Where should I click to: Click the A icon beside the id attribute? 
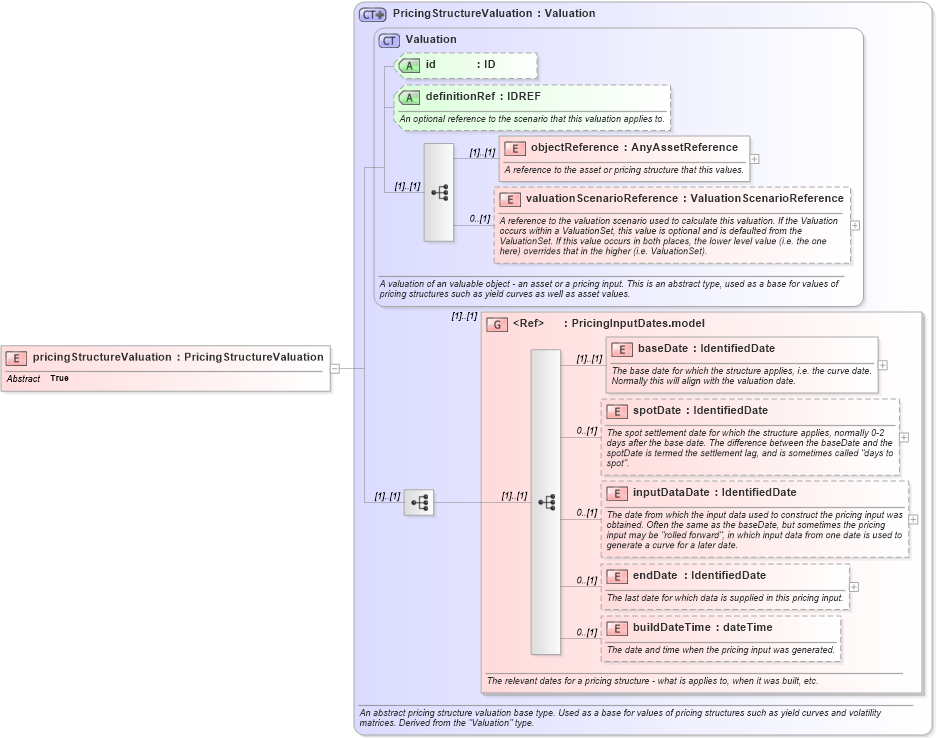(x=408, y=65)
